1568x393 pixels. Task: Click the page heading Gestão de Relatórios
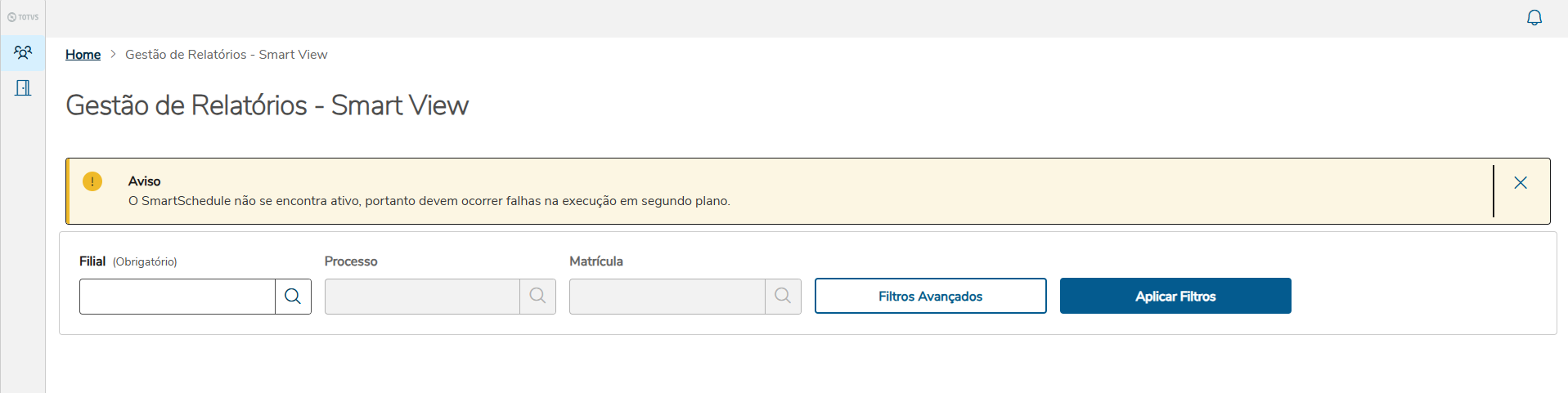267,105
